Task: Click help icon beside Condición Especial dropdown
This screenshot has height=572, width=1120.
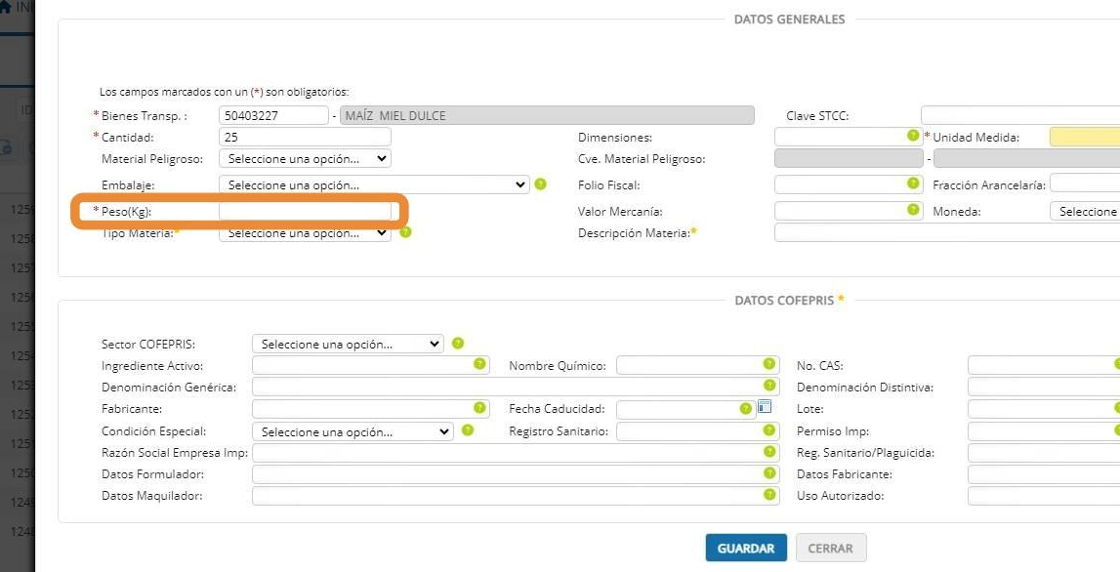Action: click(x=468, y=431)
